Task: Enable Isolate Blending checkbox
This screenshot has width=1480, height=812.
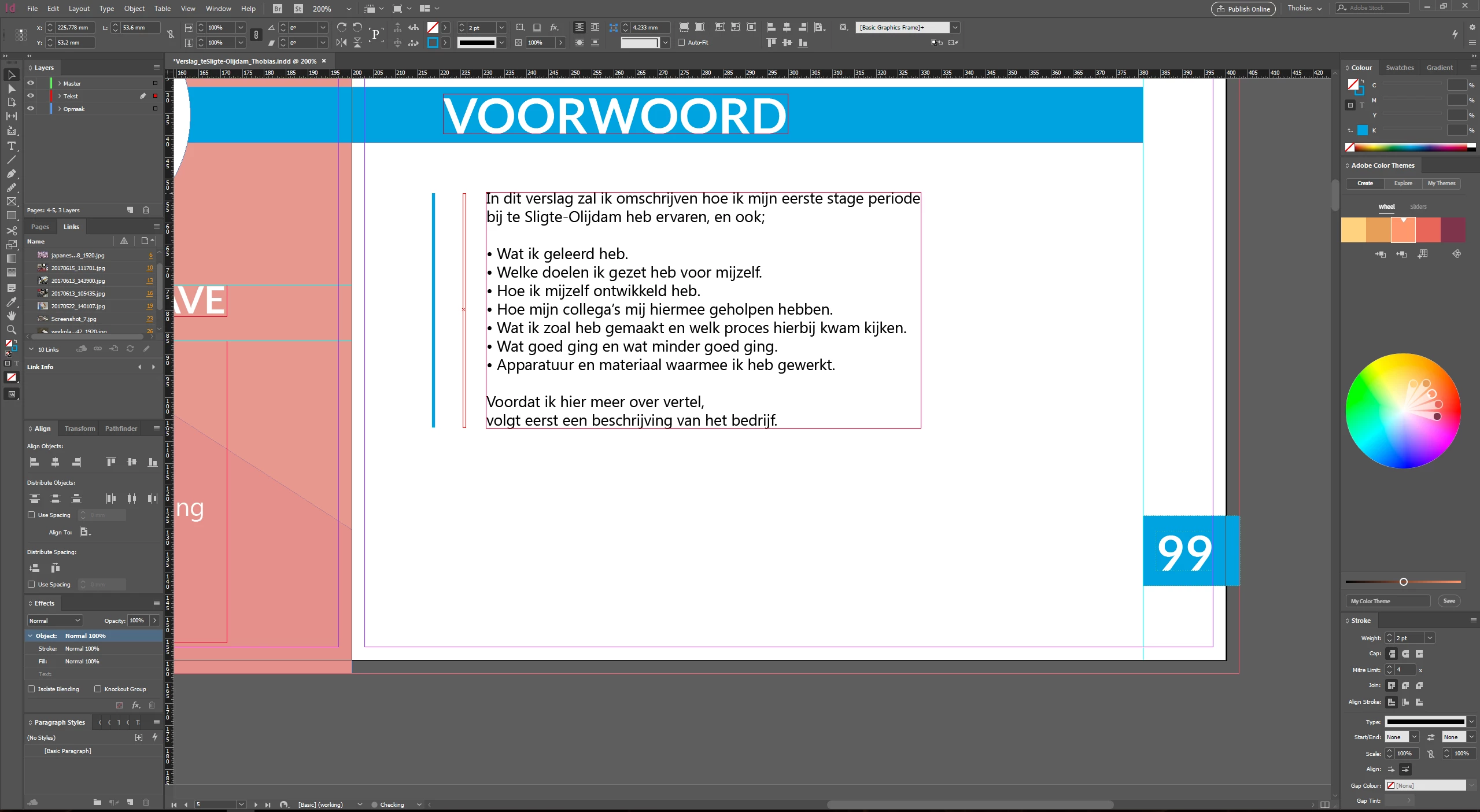Action: point(32,689)
